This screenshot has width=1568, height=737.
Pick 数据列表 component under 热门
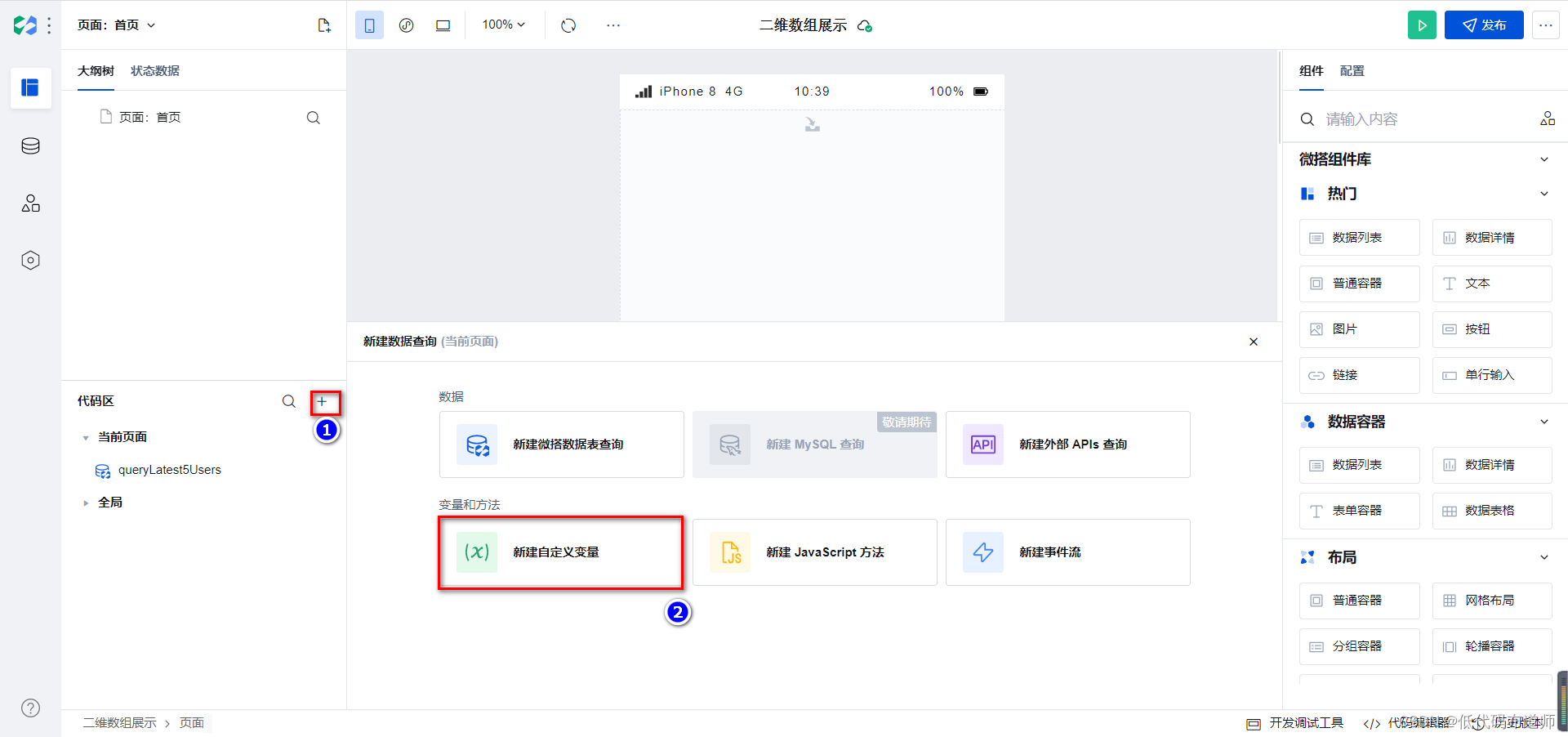[x=1360, y=238]
